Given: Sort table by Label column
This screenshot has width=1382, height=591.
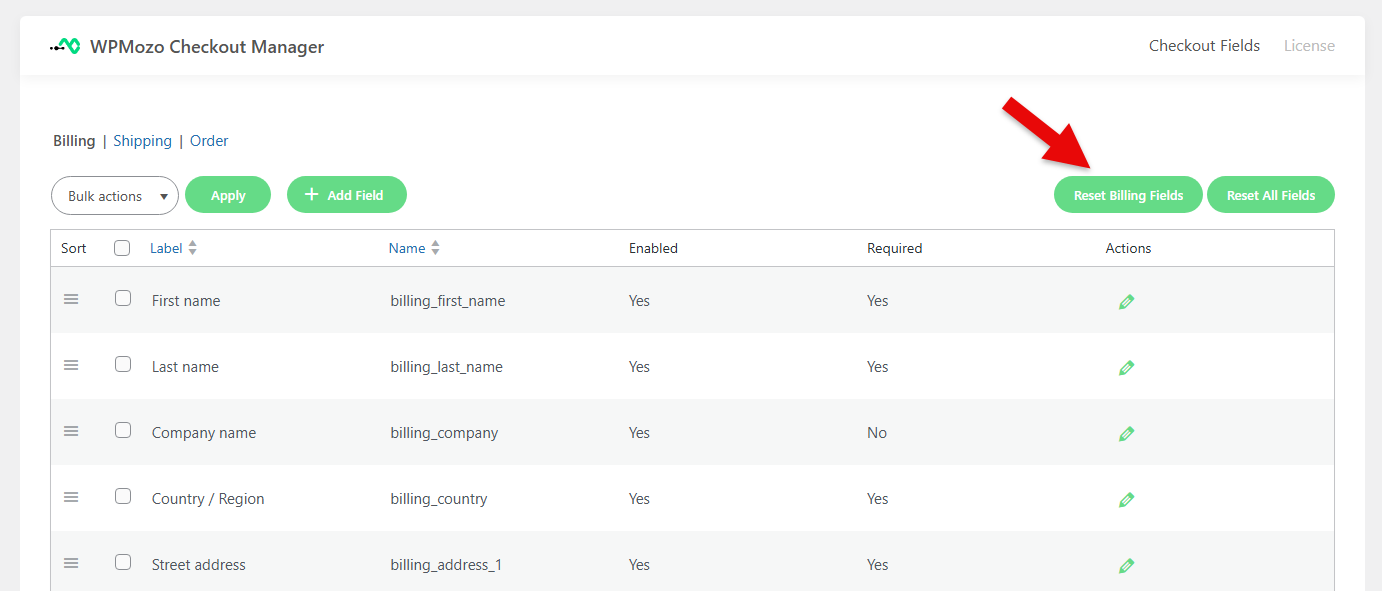Looking at the screenshot, I should (x=166, y=248).
